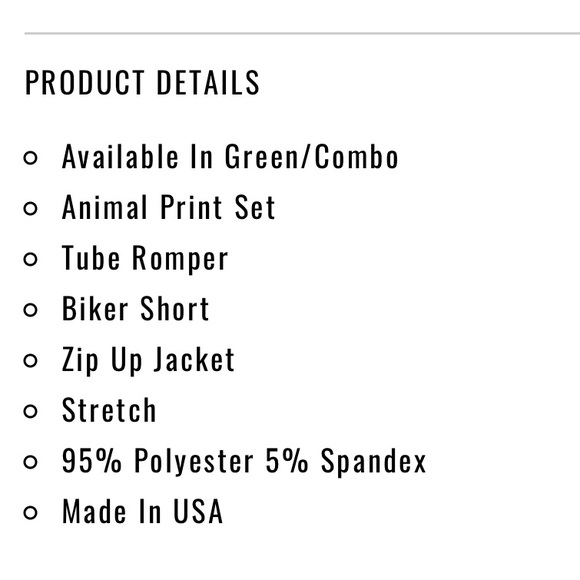Select bullet beside Animal Print Set
Image resolution: width=580 pixels, height=580 pixels.
30,209
